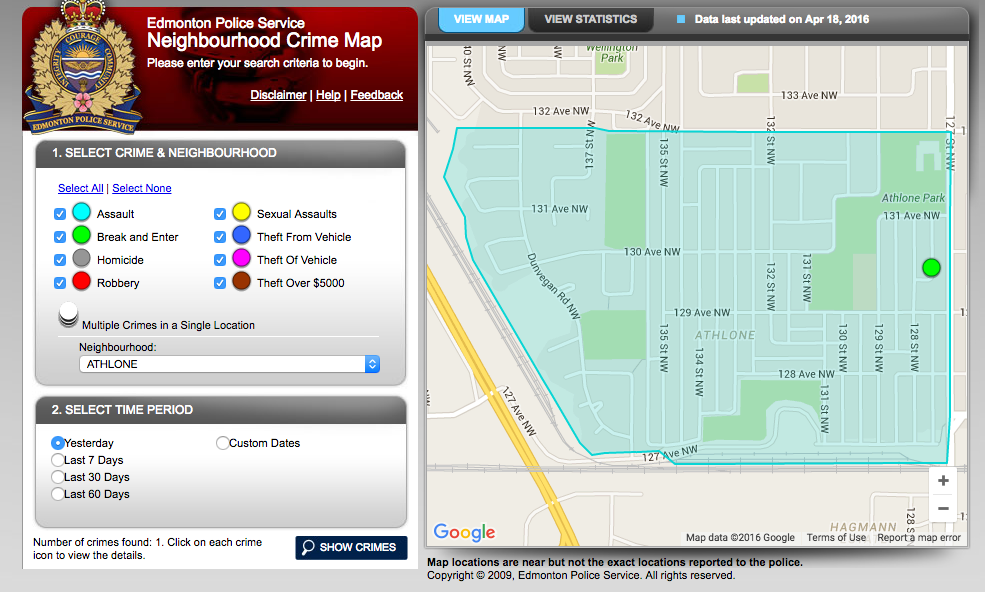Click the gray Homicide crime icon
Screen dimensions: 985x592
[x=81, y=260]
